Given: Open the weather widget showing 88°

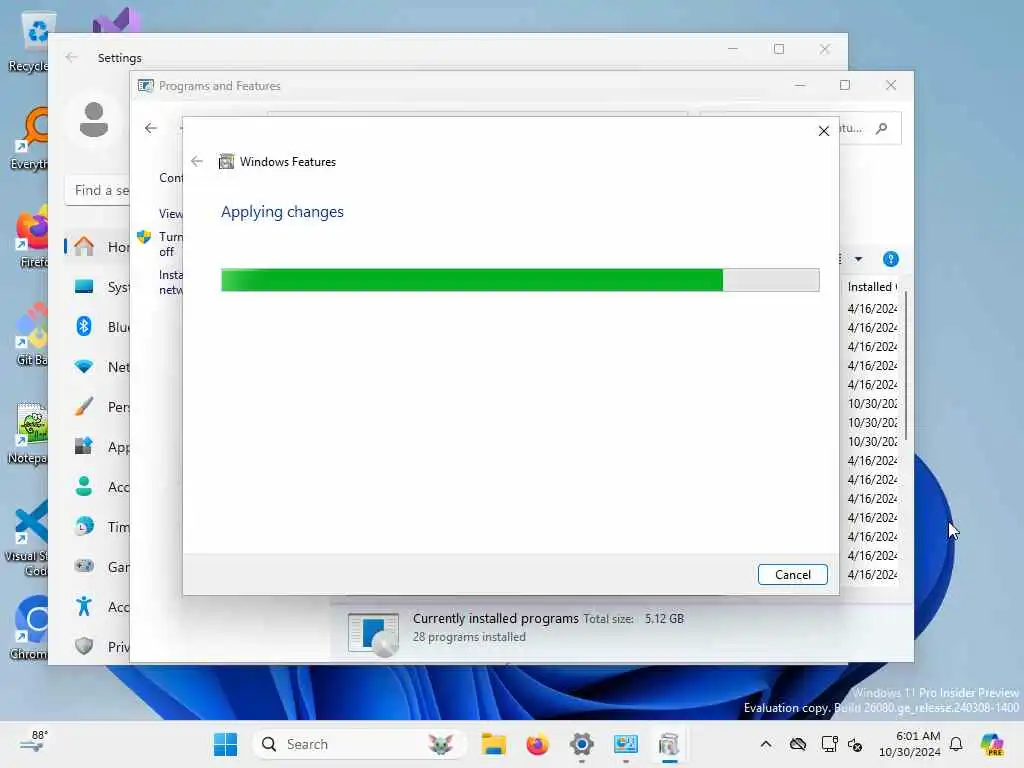Looking at the screenshot, I should pyautogui.click(x=33, y=743).
